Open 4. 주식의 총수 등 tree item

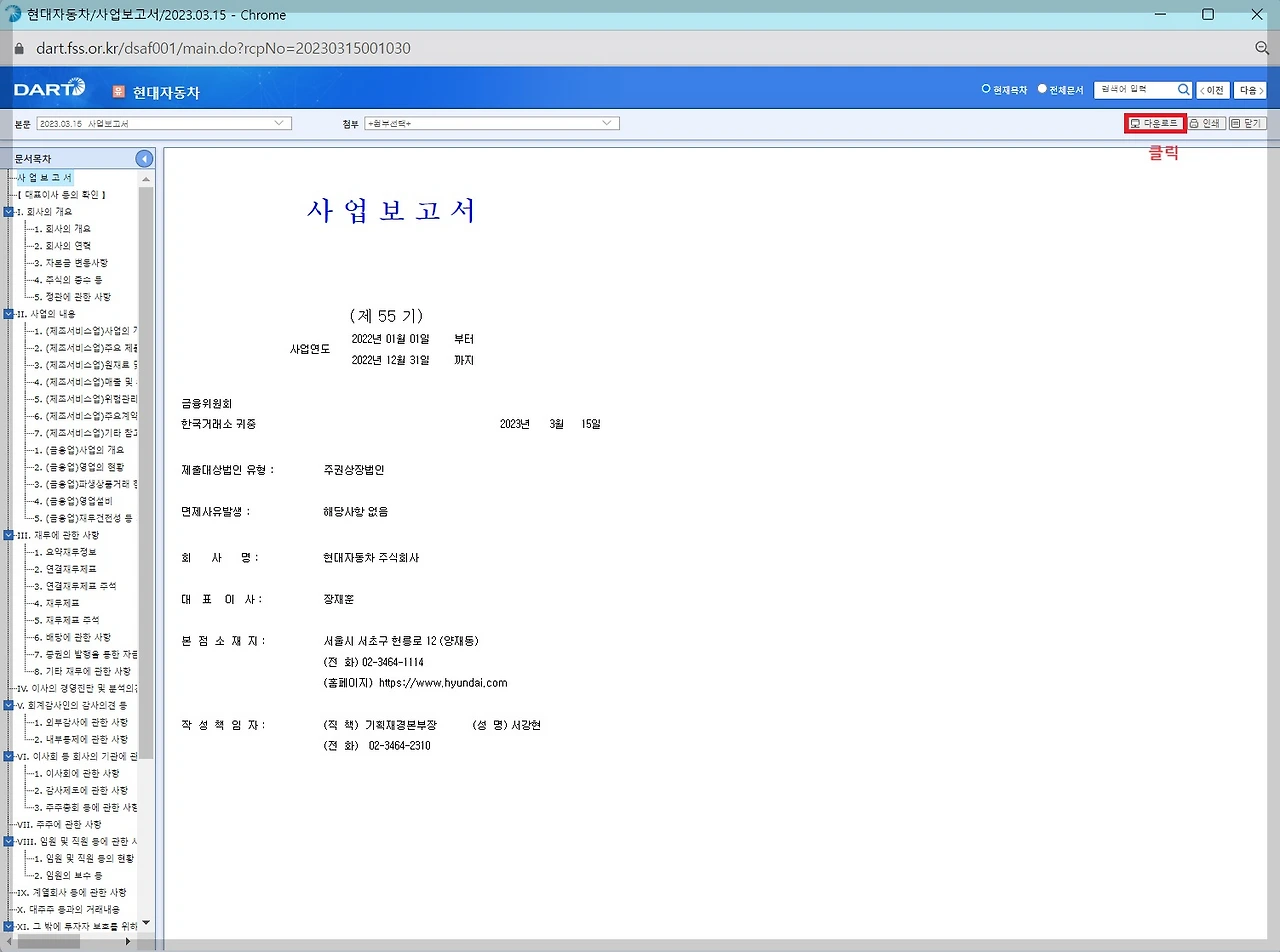pos(67,280)
